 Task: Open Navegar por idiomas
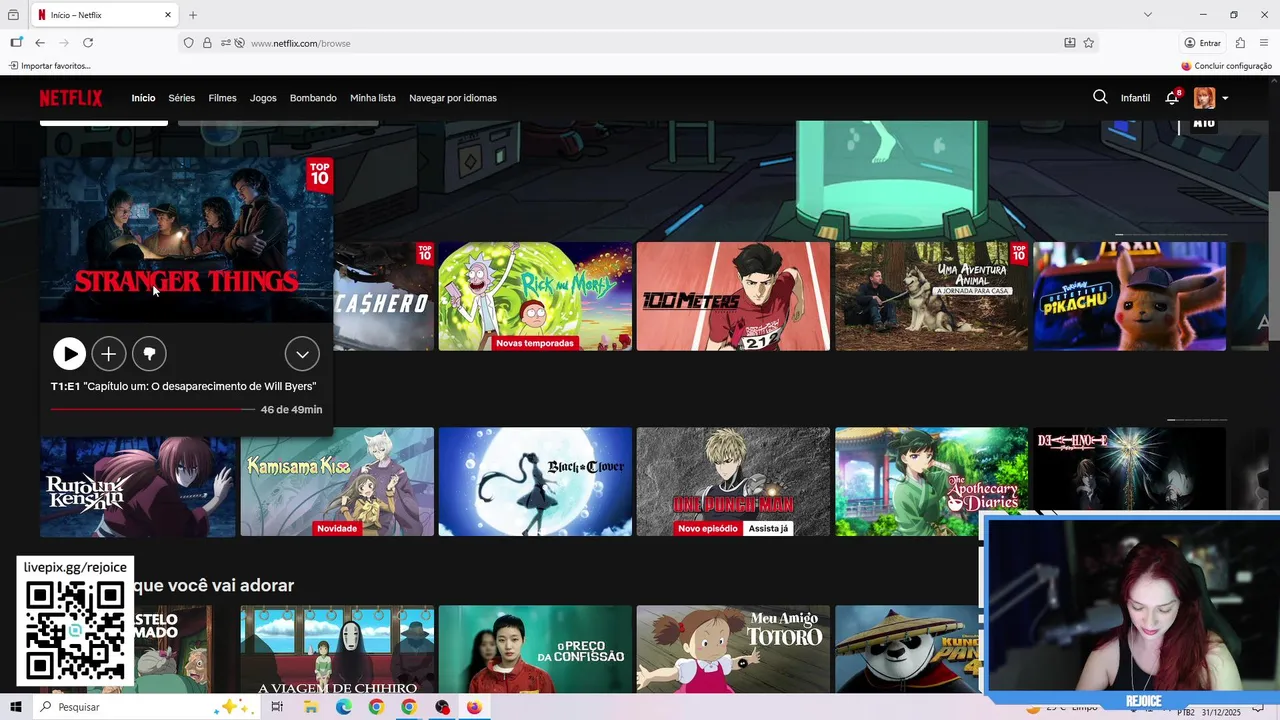pos(453,98)
